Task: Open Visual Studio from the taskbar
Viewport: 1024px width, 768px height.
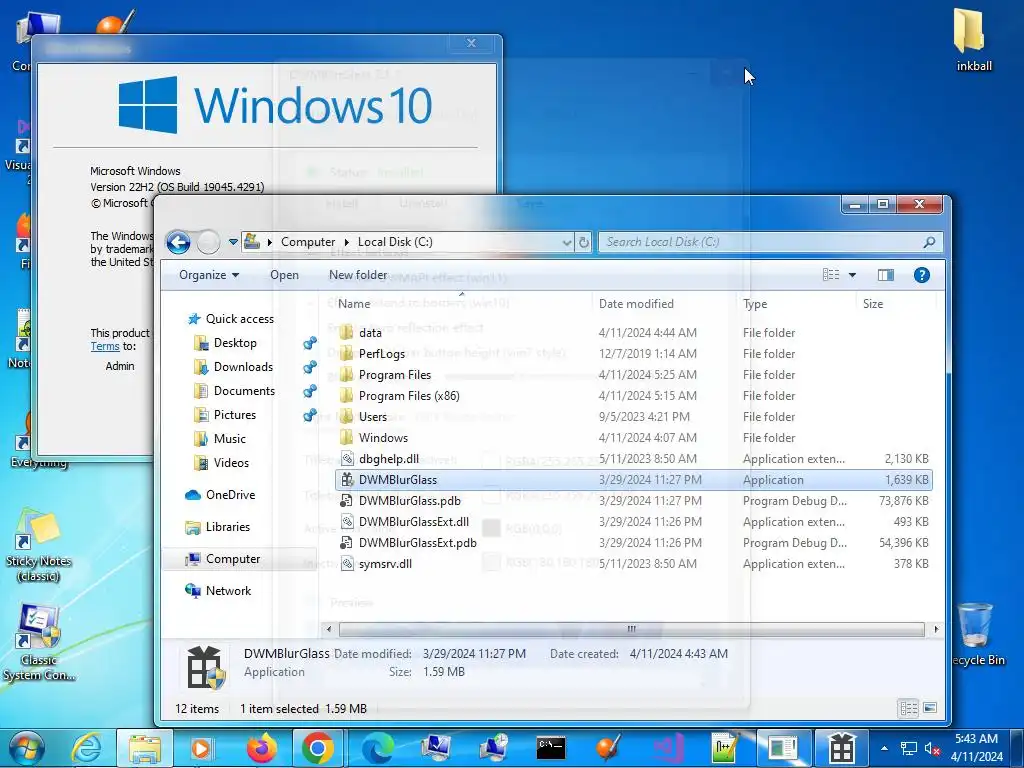Action: tap(669, 748)
